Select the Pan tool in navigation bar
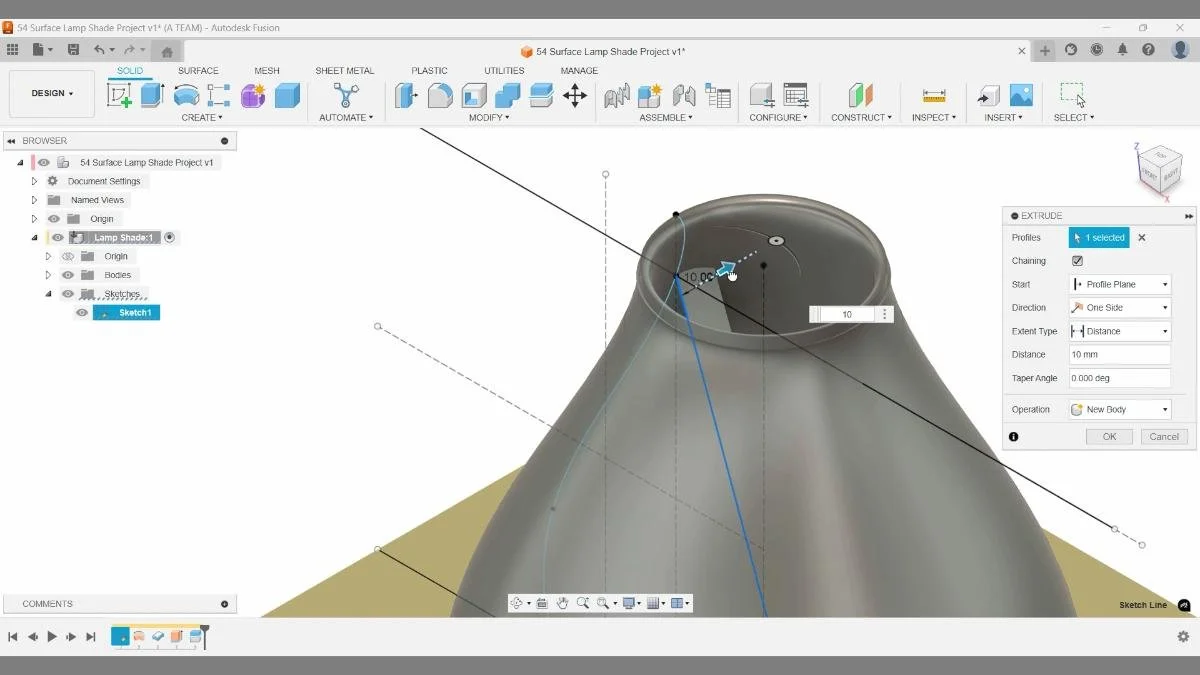Viewport: 1200px width, 675px height. point(562,602)
